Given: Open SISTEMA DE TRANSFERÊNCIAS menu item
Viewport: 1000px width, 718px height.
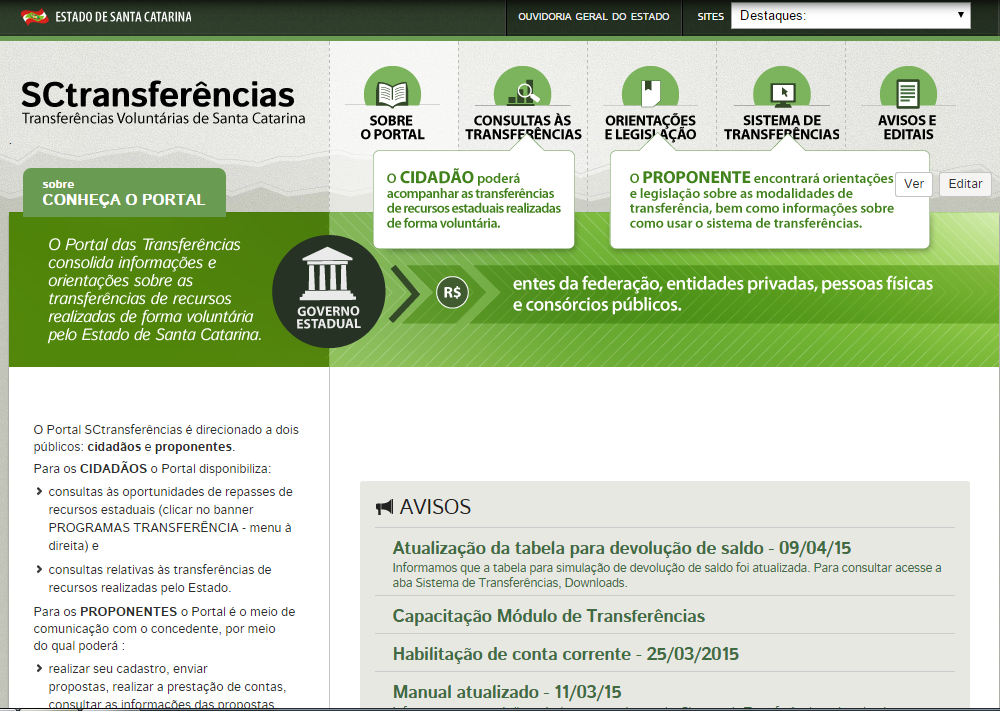Looking at the screenshot, I should tap(782, 128).
